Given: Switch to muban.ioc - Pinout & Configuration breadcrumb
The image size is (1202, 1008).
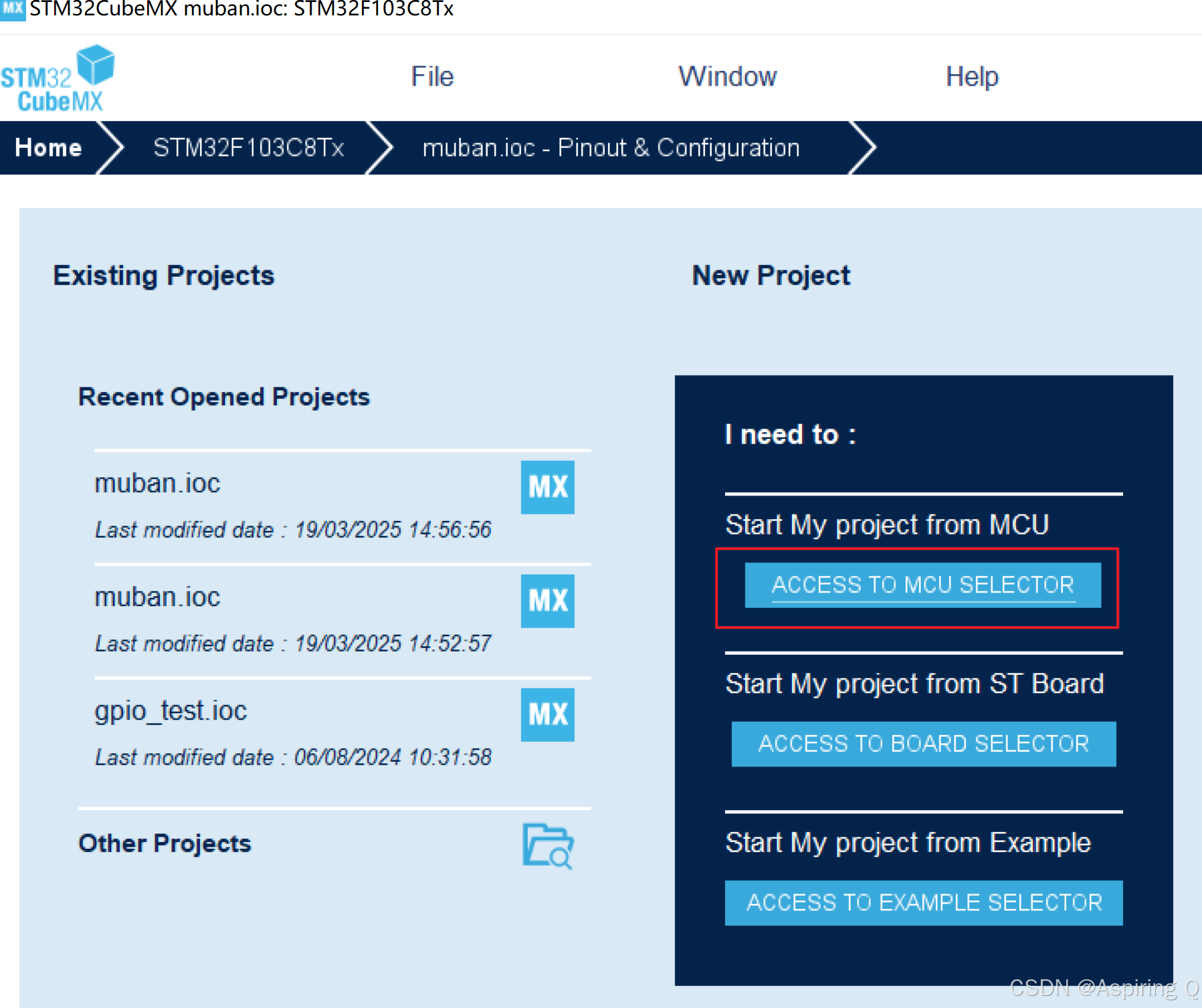Looking at the screenshot, I should 611,148.
